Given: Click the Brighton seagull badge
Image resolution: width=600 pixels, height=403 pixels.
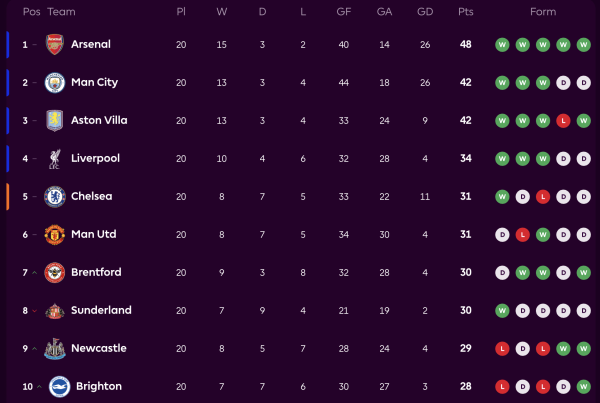Looking at the screenshot, I should [54, 386].
